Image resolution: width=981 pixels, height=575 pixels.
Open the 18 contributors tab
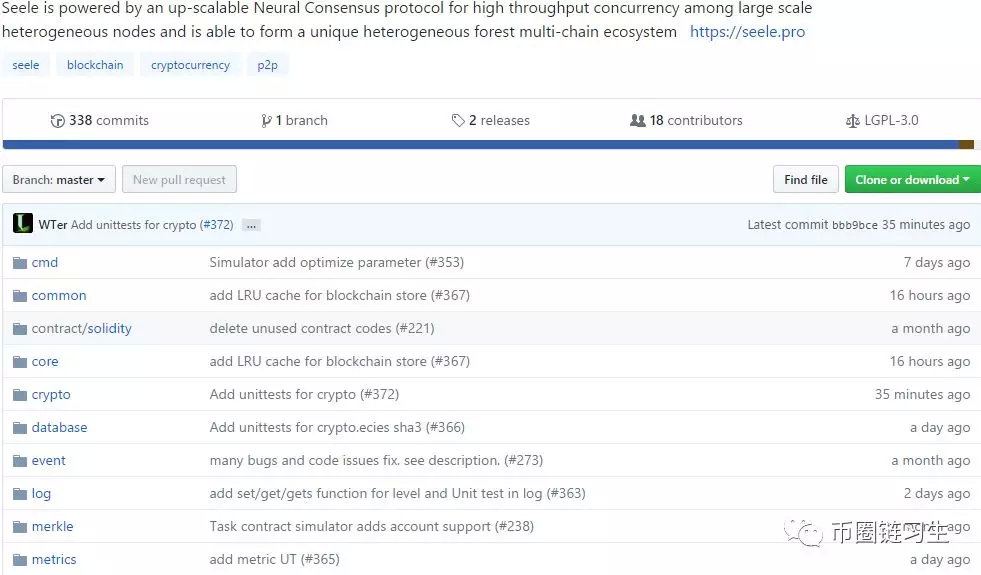(x=686, y=121)
